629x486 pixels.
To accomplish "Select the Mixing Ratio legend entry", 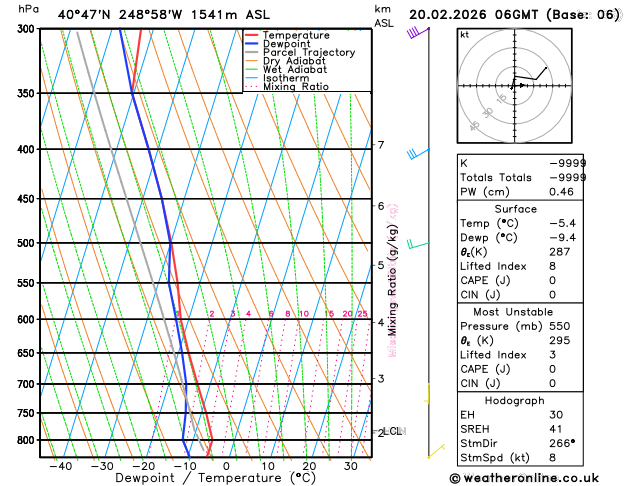I will coord(295,87).
